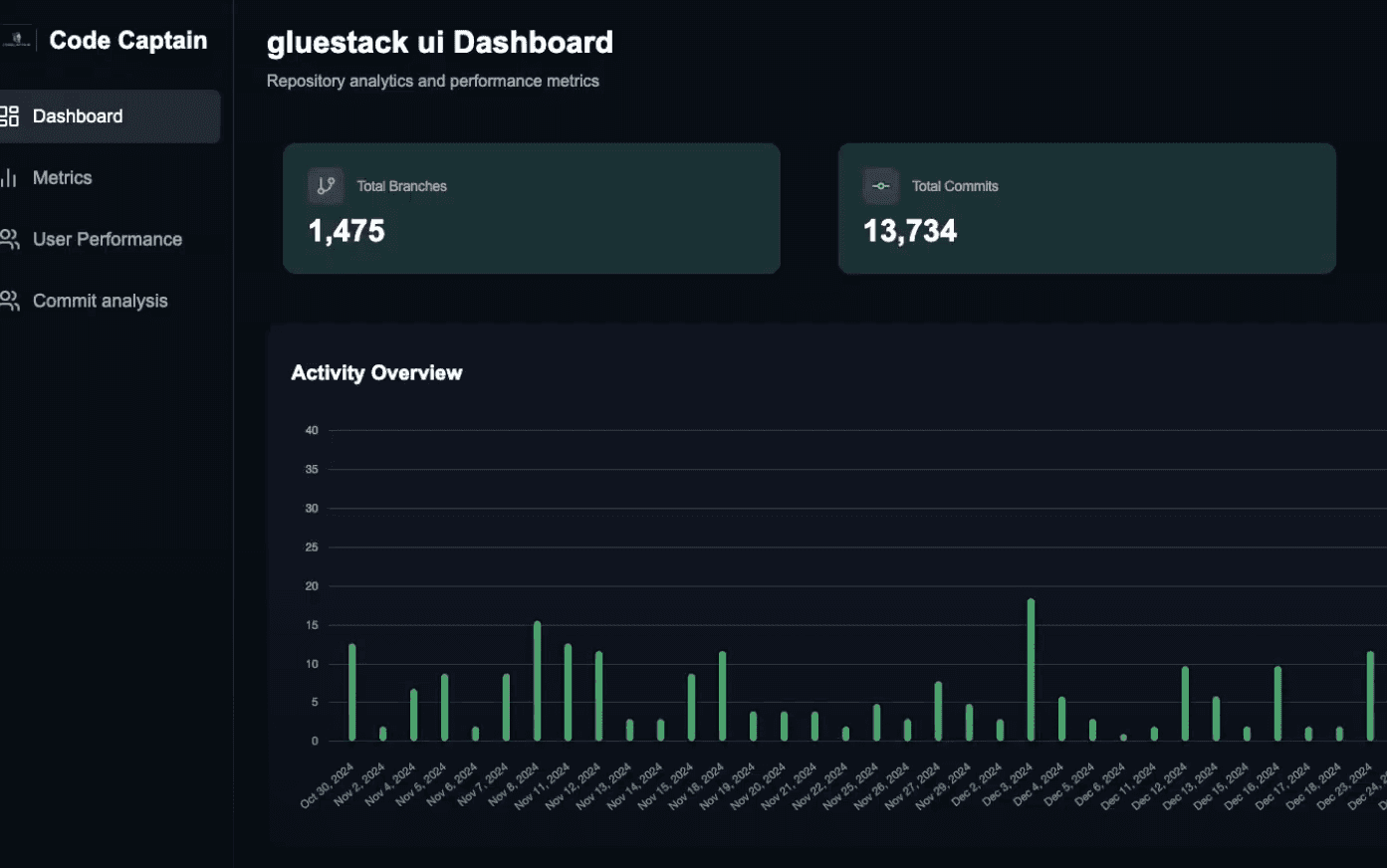Viewport: 1387px width, 868px height.
Task: Click the Nov 21, 2024 axis label
Action: [x=790, y=786]
